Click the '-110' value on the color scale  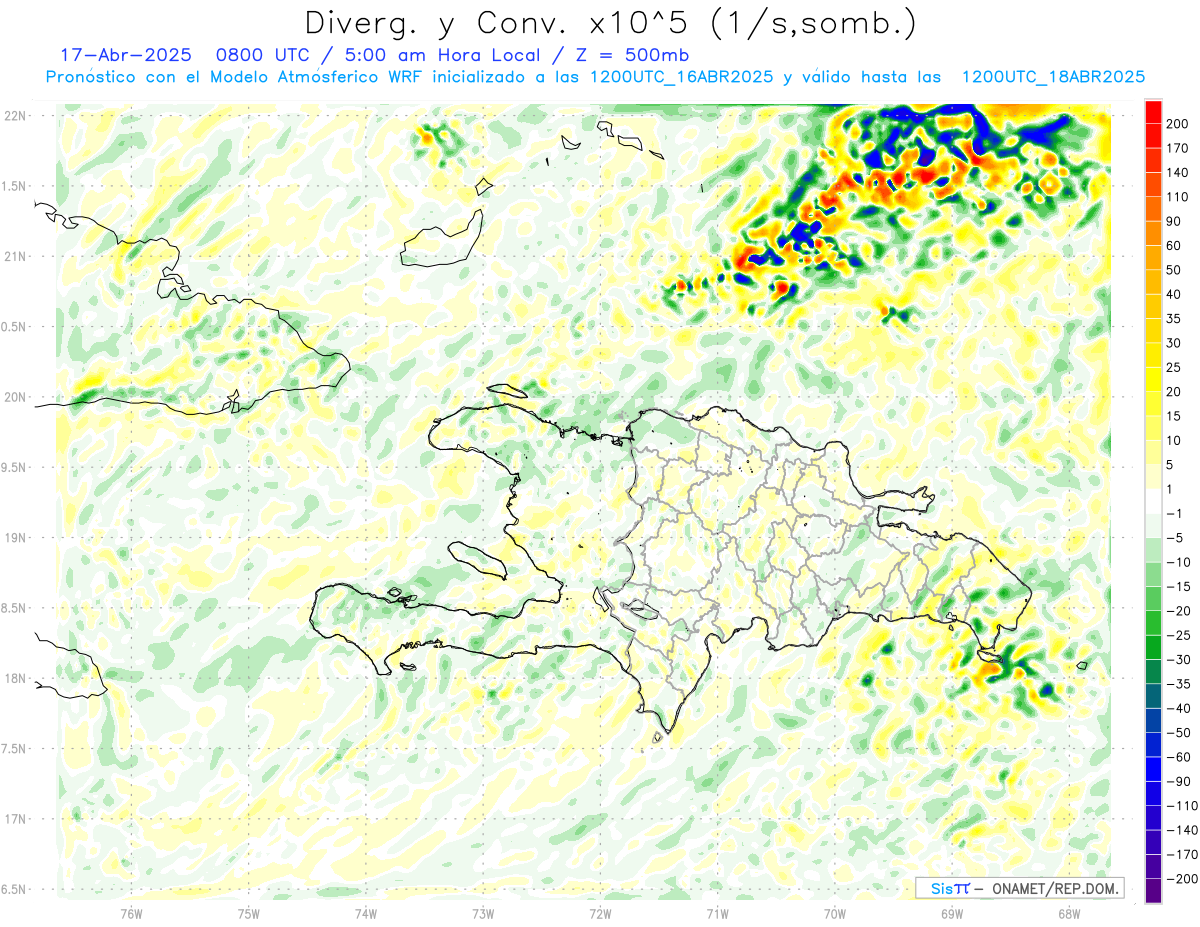(1182, 806)
